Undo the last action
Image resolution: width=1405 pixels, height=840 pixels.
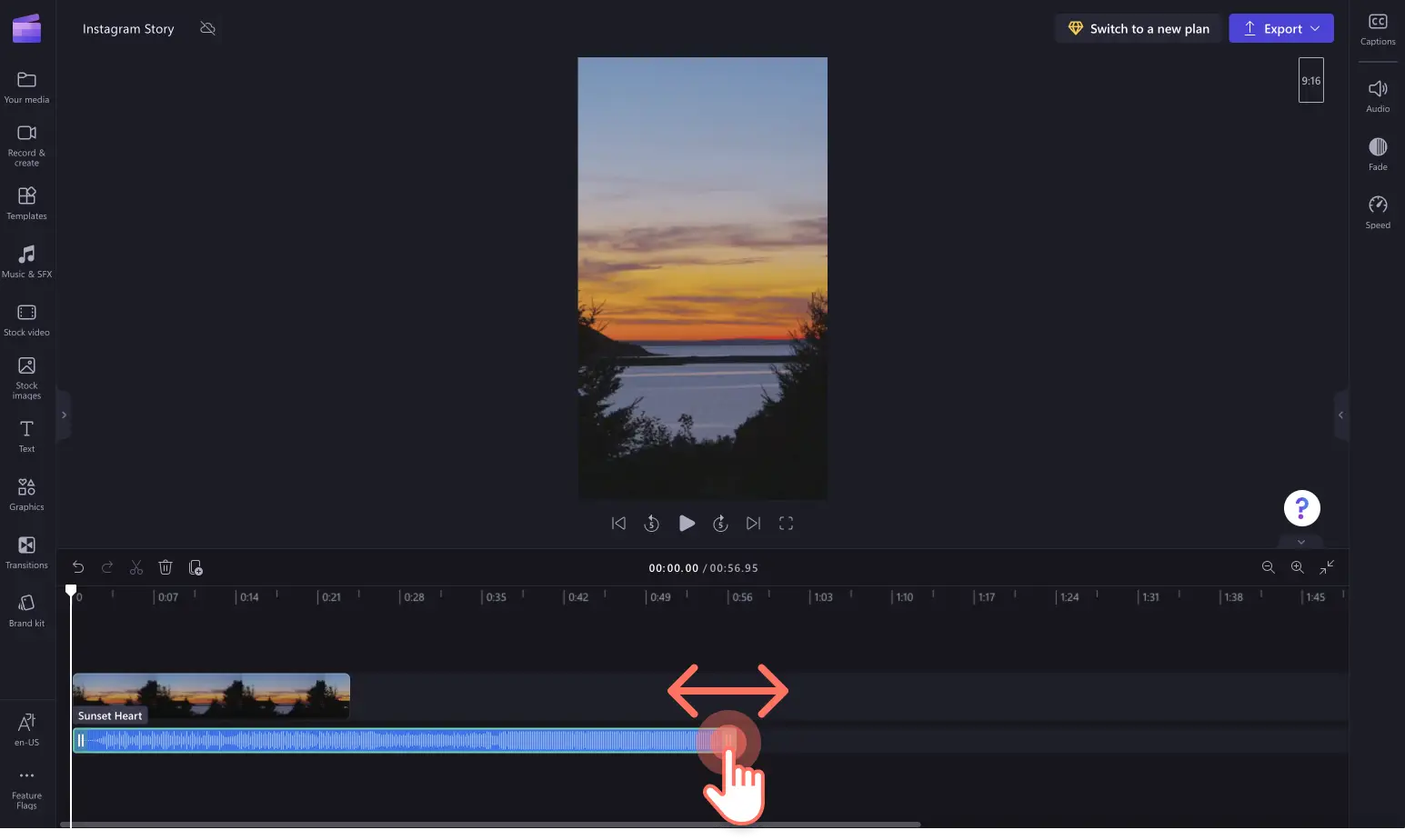point(78,567)
